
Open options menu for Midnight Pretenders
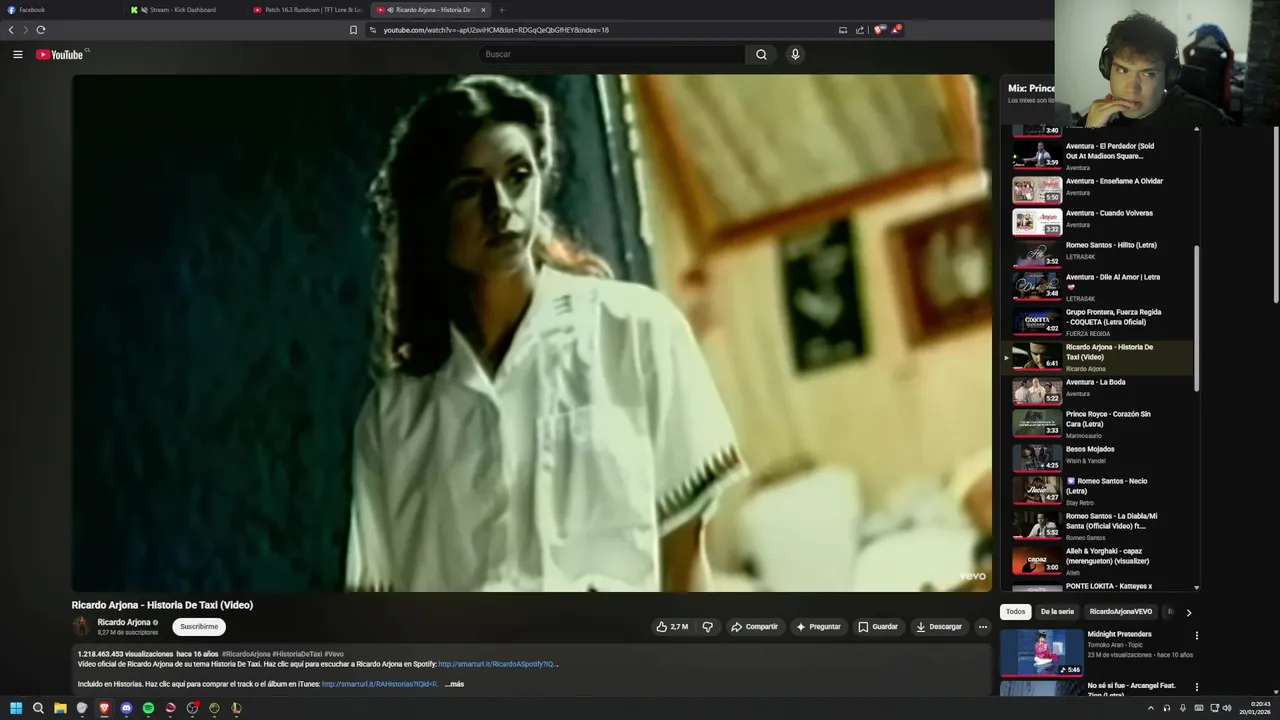pyautogui.click(x=1196, y=635)
